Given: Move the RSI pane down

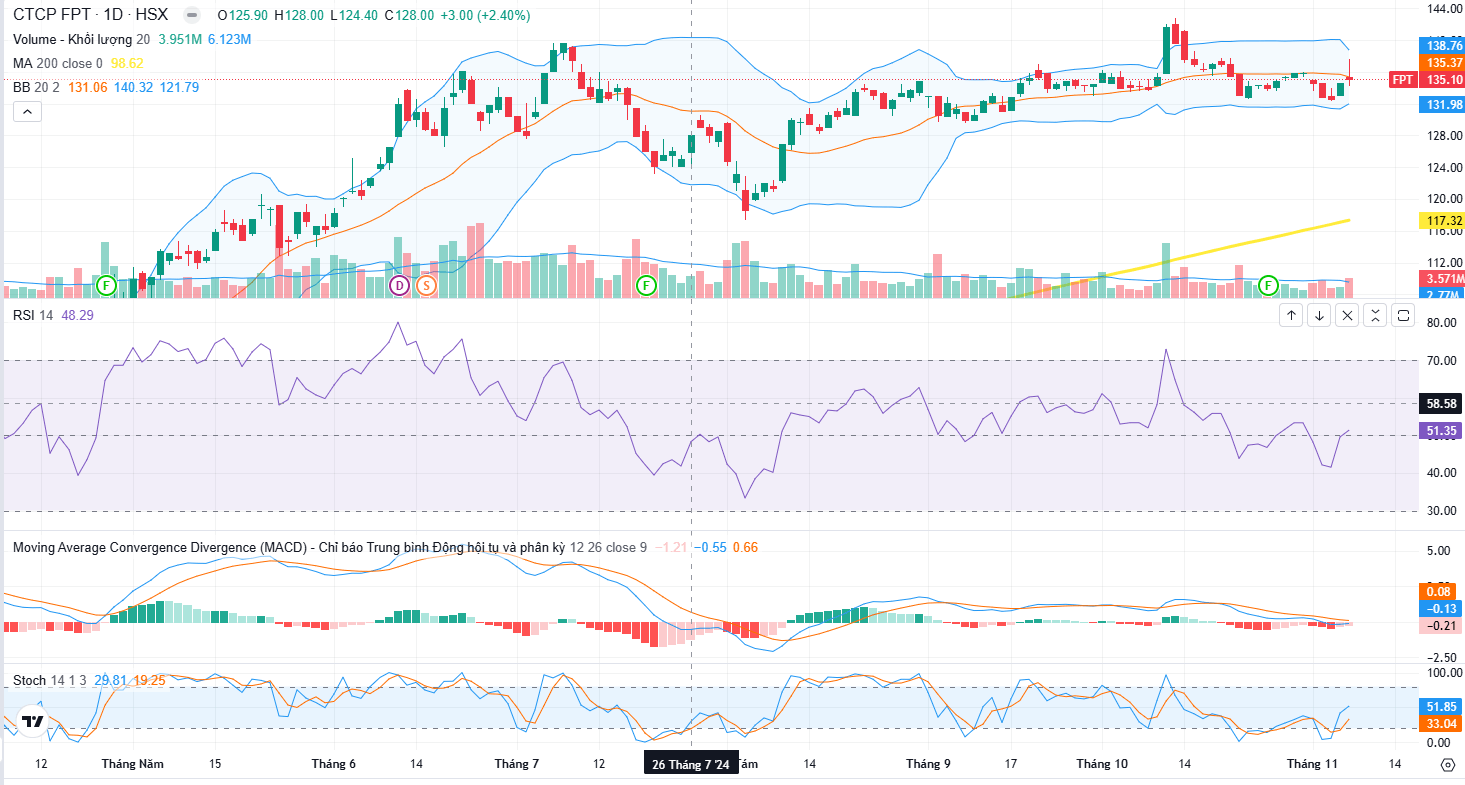Looking at the screenshot, I should pyautogui.click(x=1319, y=316).
